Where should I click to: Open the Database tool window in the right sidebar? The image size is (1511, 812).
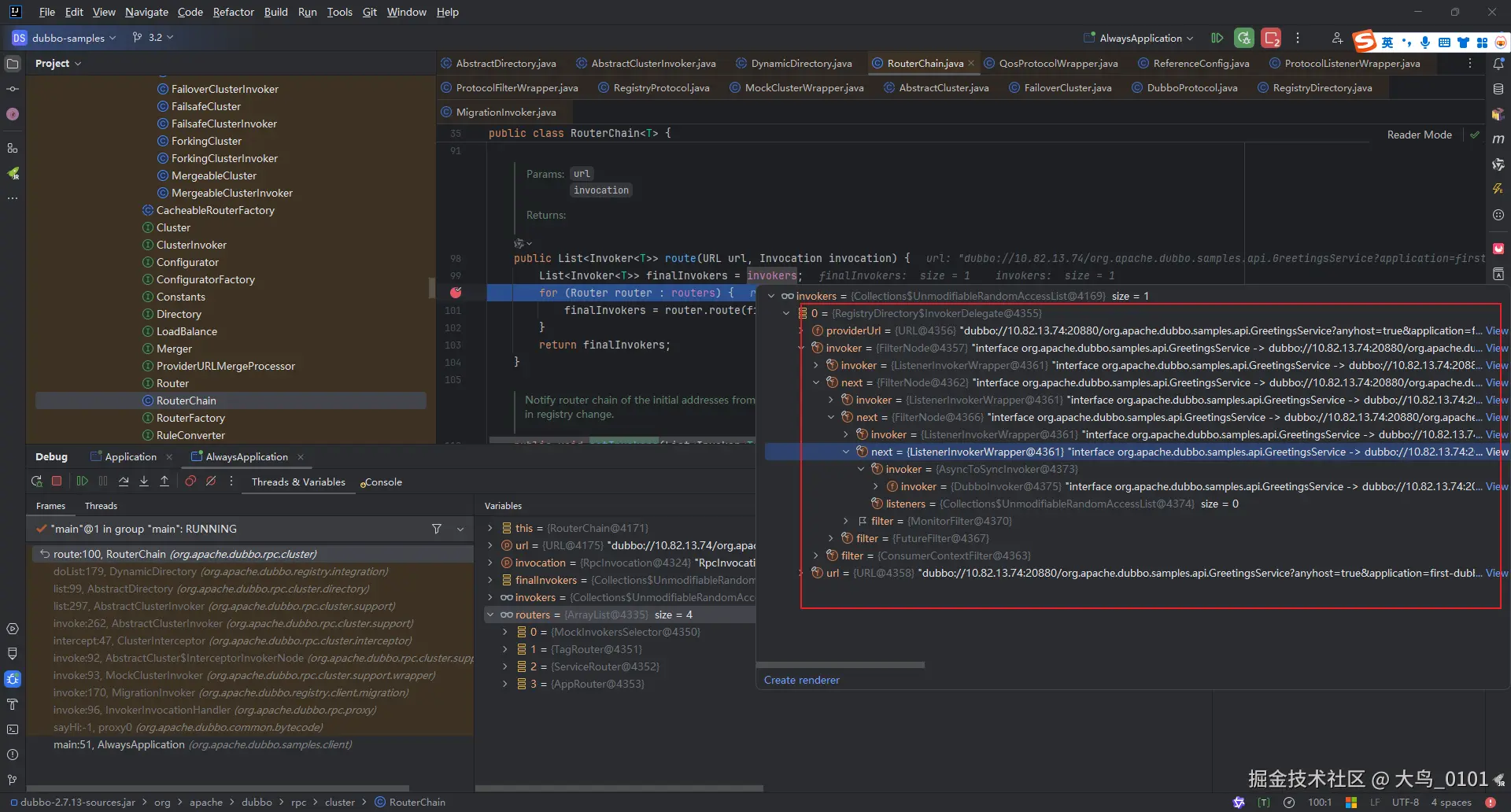pyautogui.click(x=1498, y=89)
